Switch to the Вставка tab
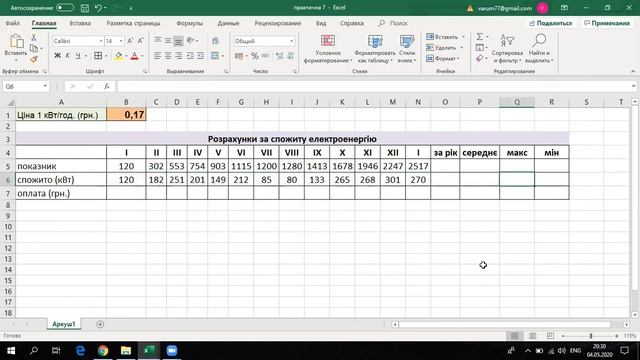The height and width of the screenshot is (360, 640). pyautogui.click(x=80, y=23)
